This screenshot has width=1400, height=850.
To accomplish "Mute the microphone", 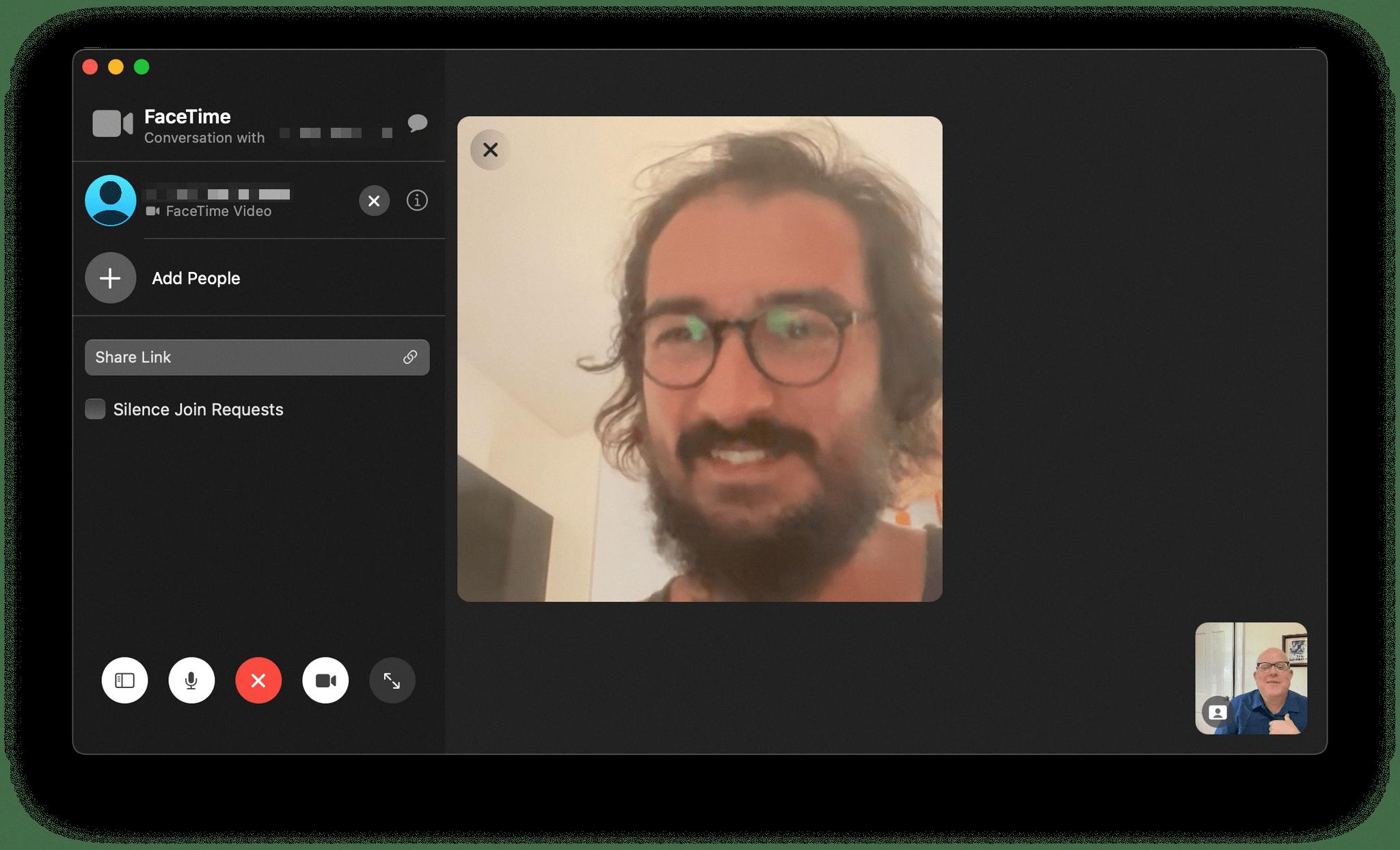I will (x=191, y=681).
